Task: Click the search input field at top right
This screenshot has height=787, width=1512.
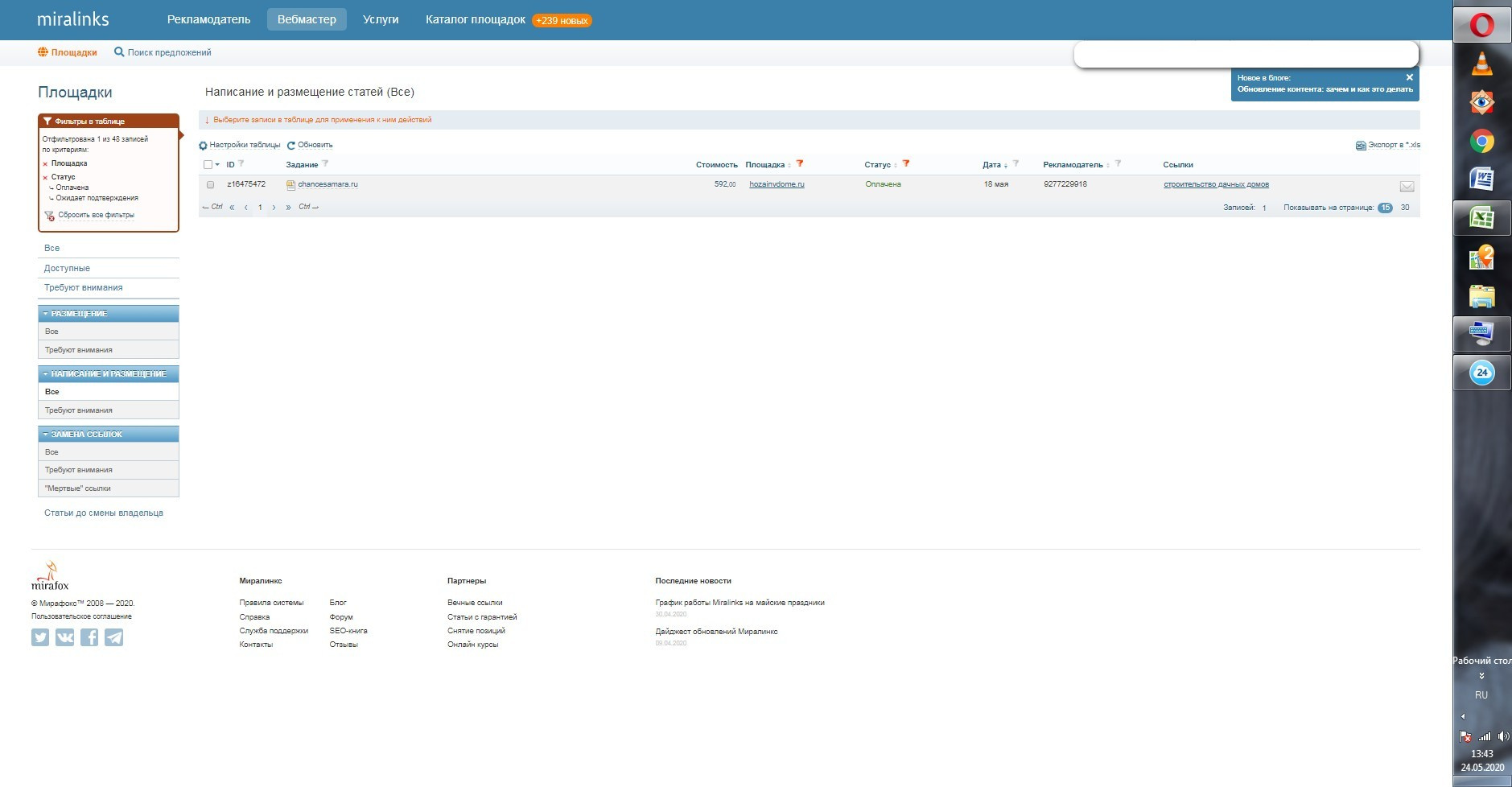Action: pos(1246,55)
